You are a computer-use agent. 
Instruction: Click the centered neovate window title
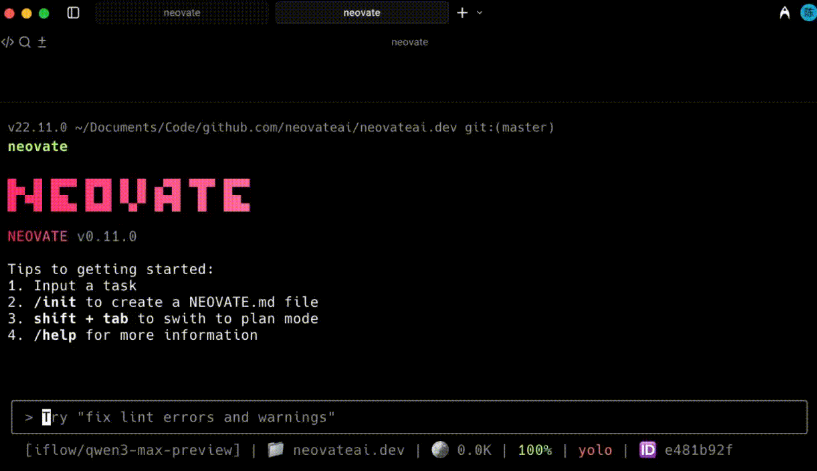click(x=410, y=42)
